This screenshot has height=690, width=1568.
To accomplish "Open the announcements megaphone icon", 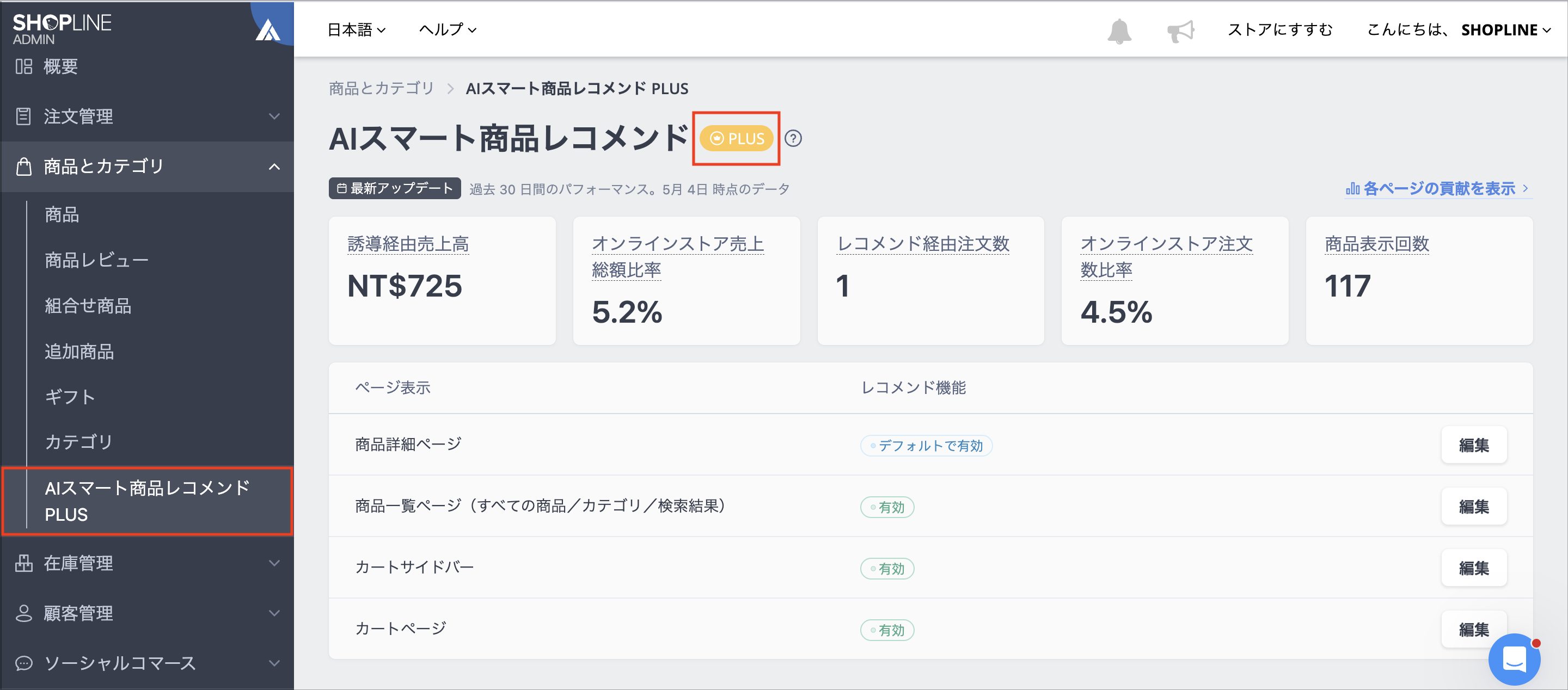I will [1180, 30].
